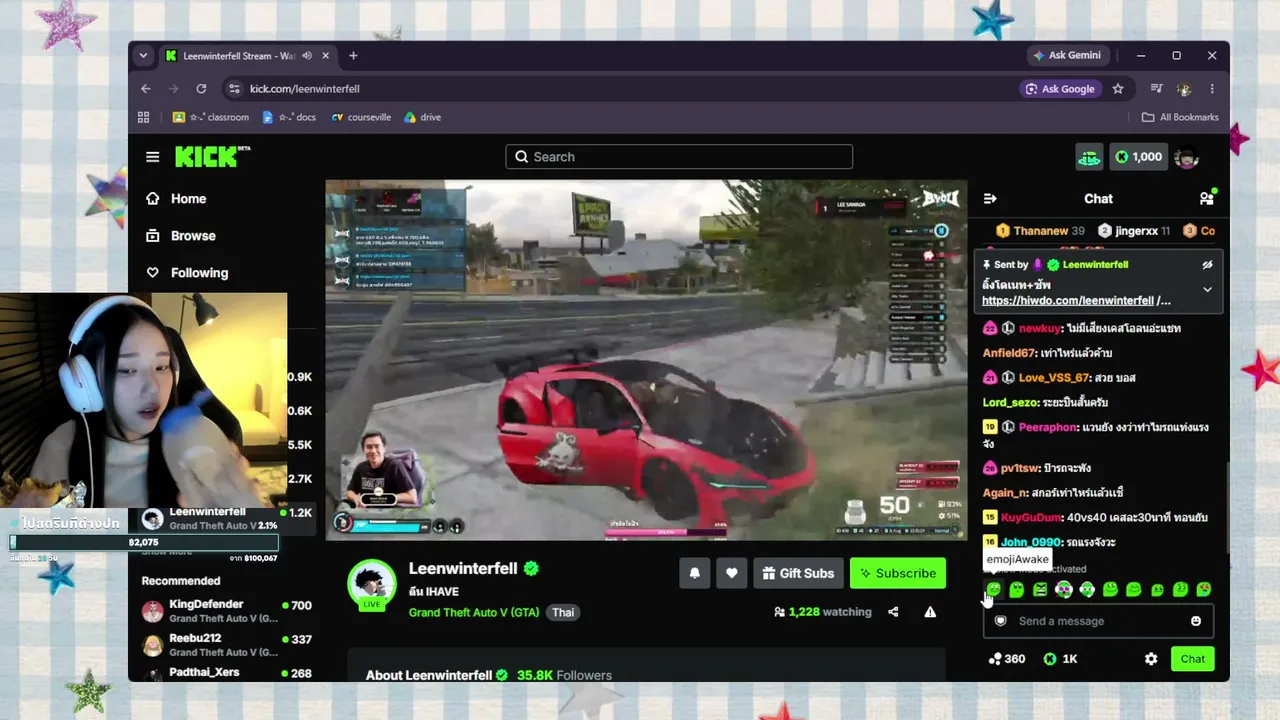The width and height of the screenshot is (1280, 720).
Task: Click the Send a message chat input
Action: pos(1098,621)
